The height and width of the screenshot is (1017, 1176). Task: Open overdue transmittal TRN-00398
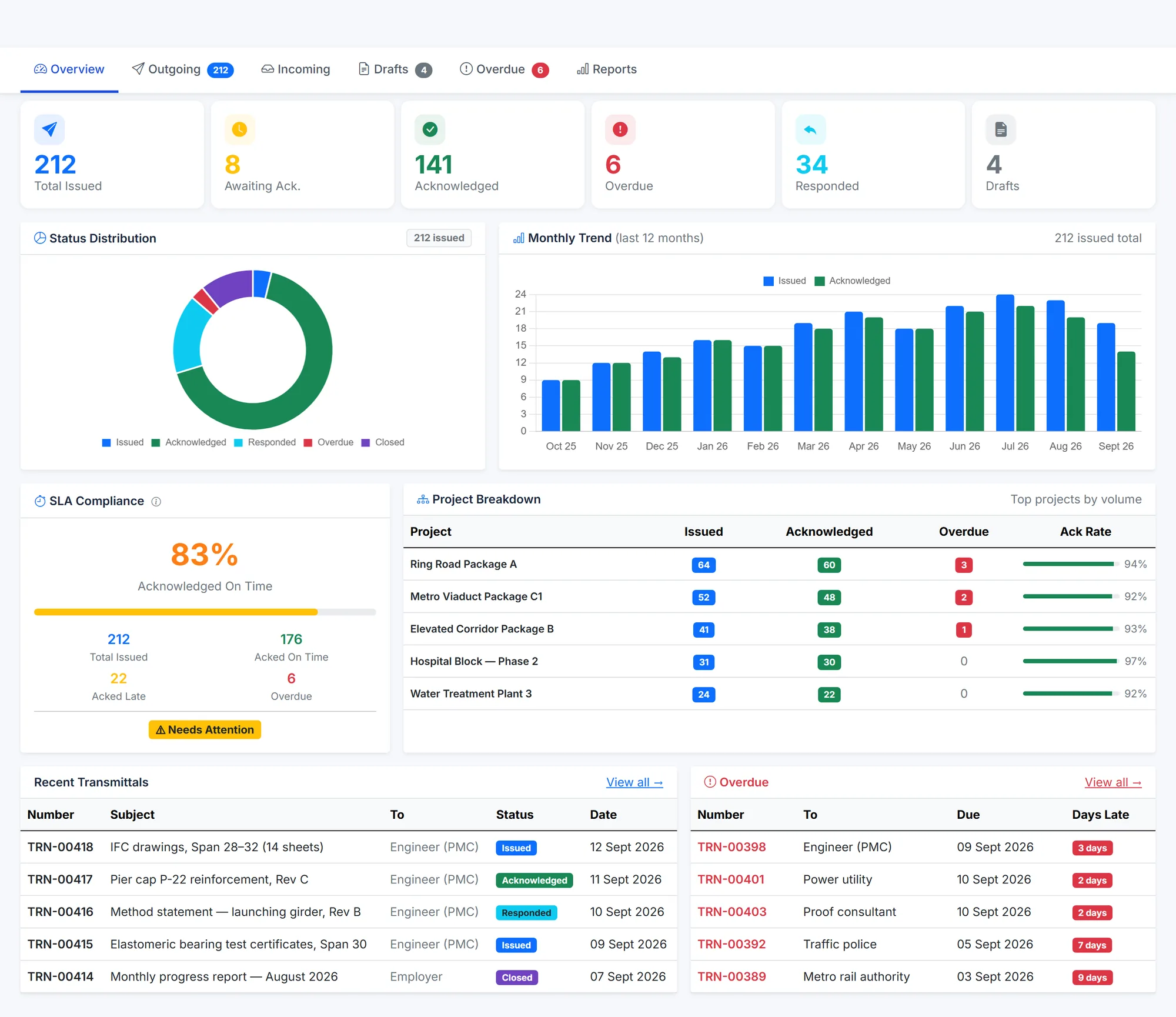[x=731, y=847]
